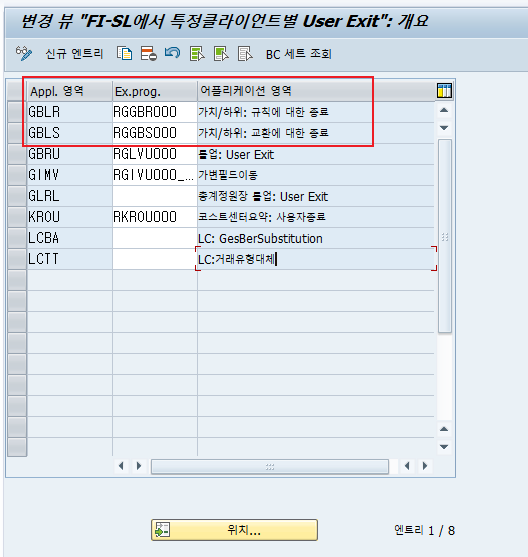Click the top scroll up arrow of vertical scrollbar

pos(444,110)
